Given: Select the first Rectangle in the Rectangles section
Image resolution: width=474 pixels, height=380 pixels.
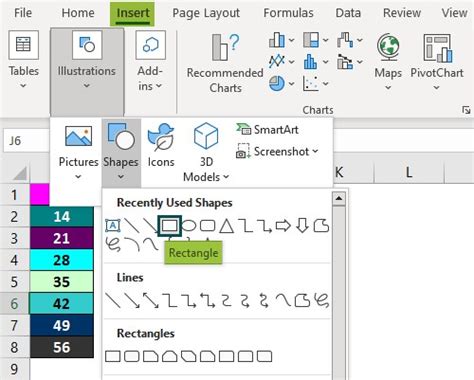Looking at the screenshot, I should pos(113,356).
